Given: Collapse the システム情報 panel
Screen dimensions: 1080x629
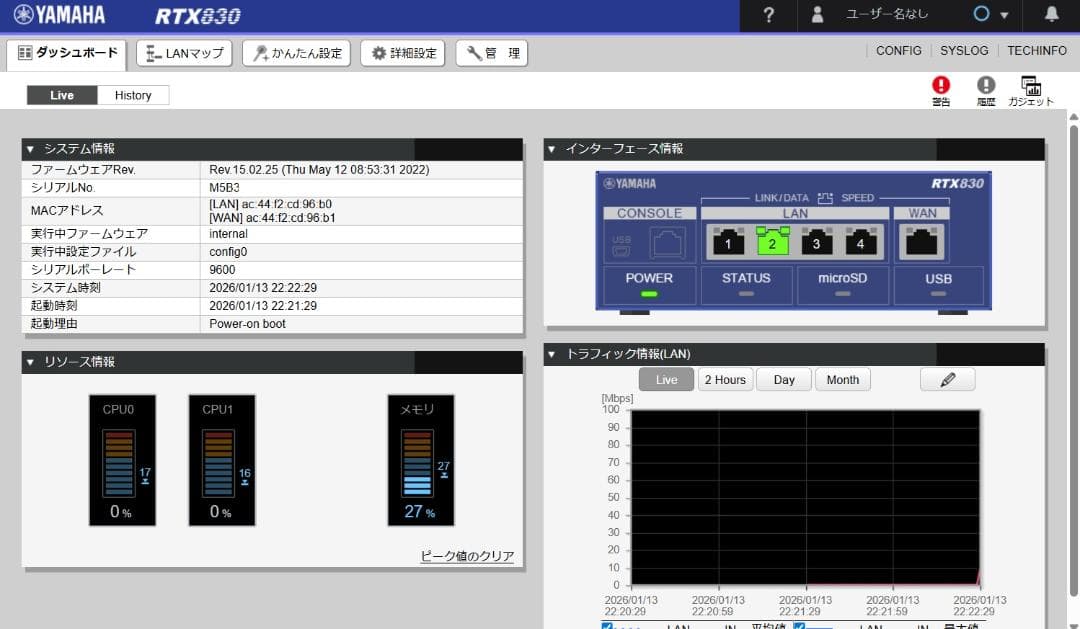Looking at the screenshot, I should (x=29, y=149).
